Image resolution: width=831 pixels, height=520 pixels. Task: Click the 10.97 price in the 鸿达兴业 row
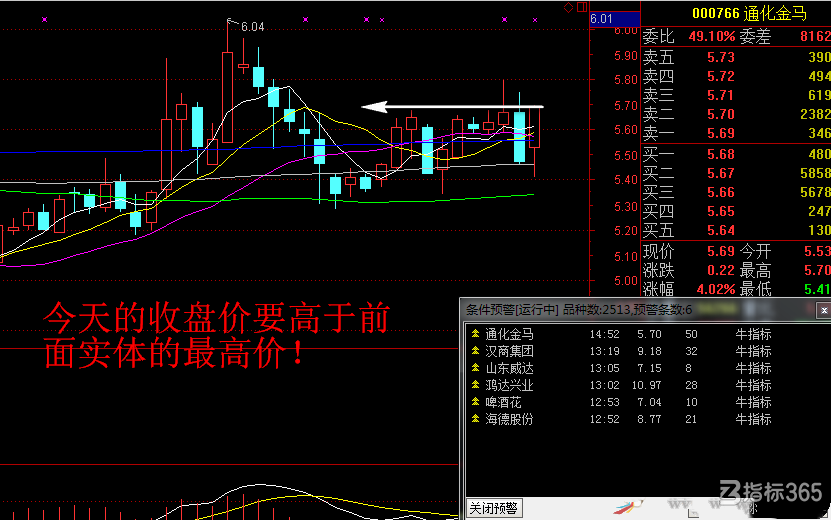[647, 385]
